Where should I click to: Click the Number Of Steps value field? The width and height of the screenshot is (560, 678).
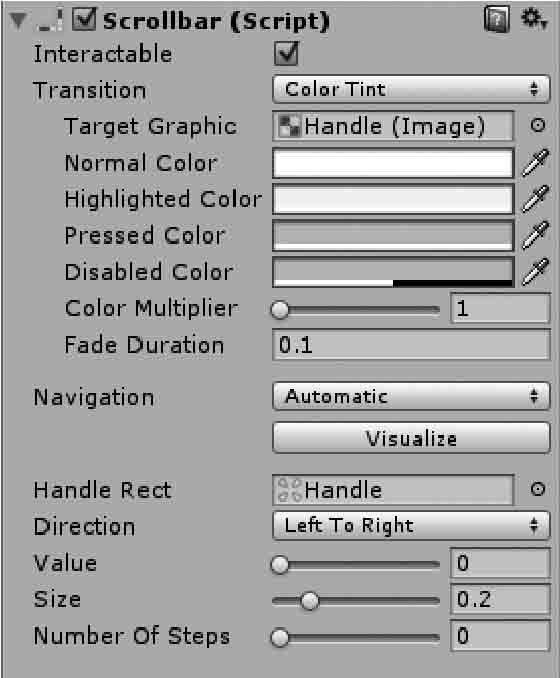pos(500,636)
